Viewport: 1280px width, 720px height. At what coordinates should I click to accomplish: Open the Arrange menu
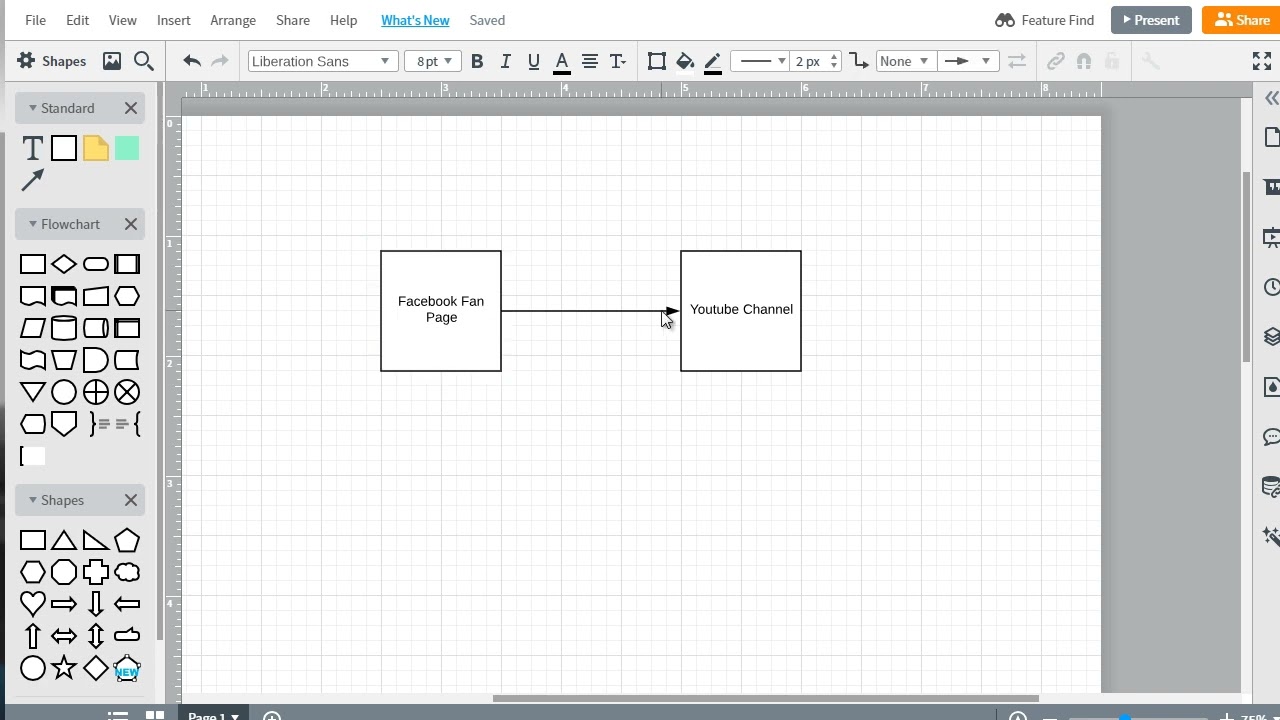pos(233,20)
